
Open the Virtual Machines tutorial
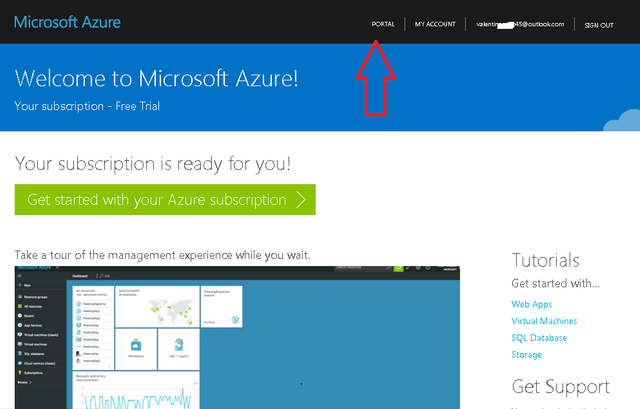[x=544, y=321]
